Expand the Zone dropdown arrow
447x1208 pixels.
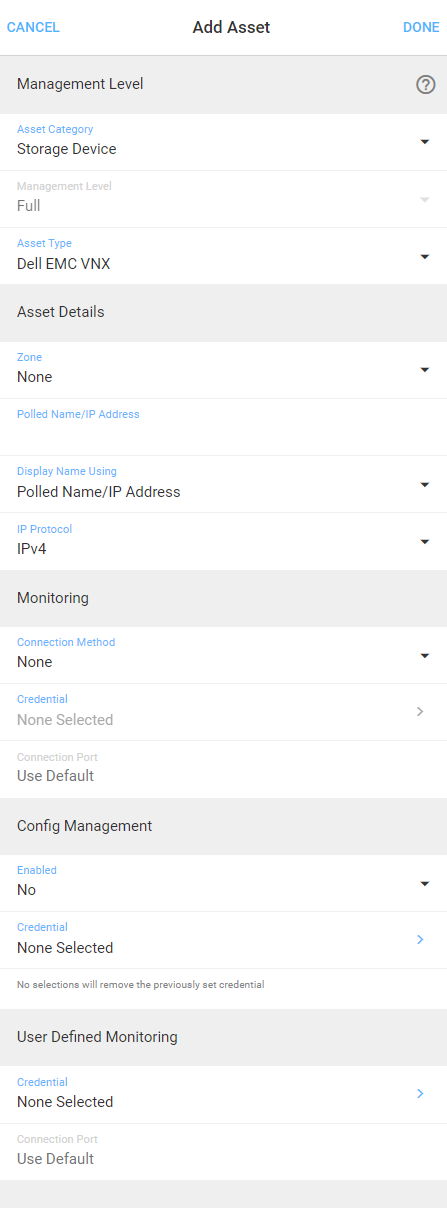click(x=424, y=370)
